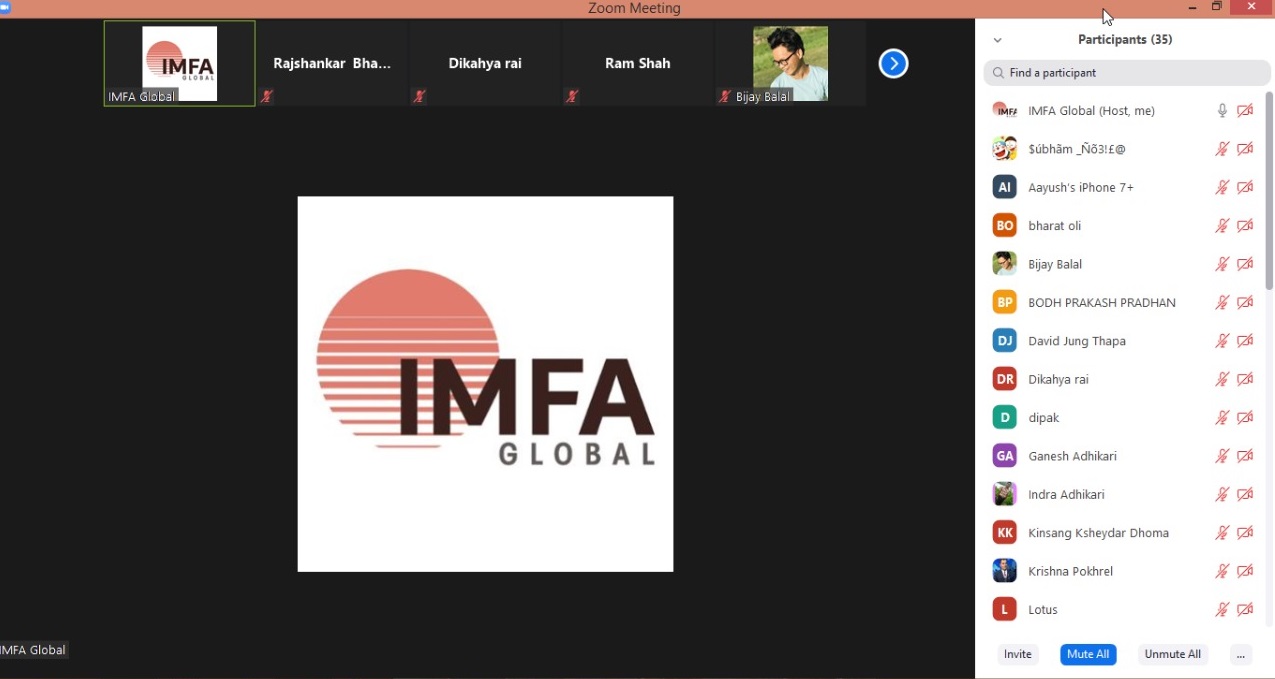1275x679 pixels.
Task: Select participant name $ùbhãm _Ñõ3!£@
Action: tap(1077, 149)
